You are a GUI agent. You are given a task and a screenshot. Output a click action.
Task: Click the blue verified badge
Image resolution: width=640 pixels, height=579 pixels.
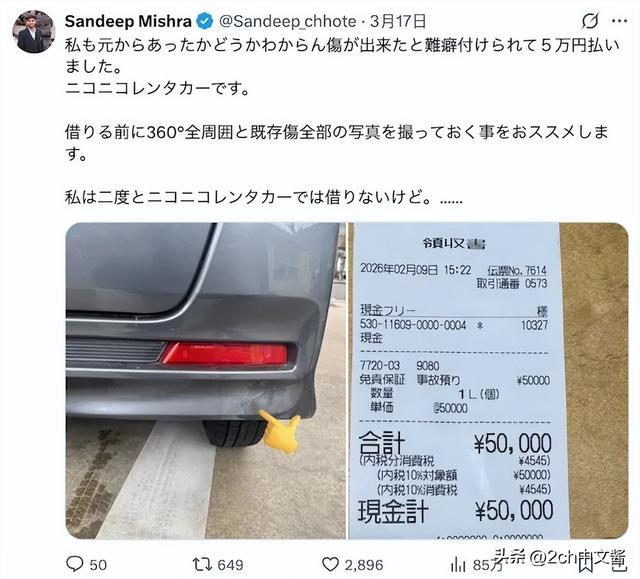[205, 22]
